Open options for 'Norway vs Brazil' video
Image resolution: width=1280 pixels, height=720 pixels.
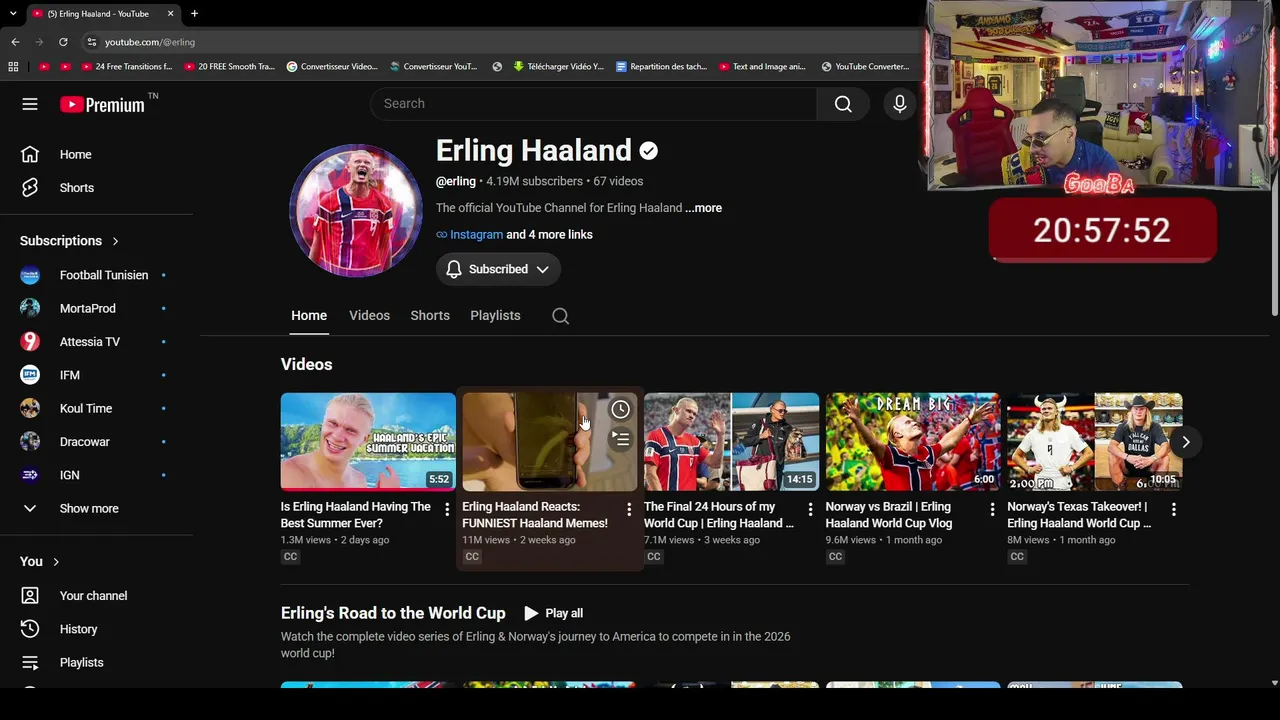992,510
